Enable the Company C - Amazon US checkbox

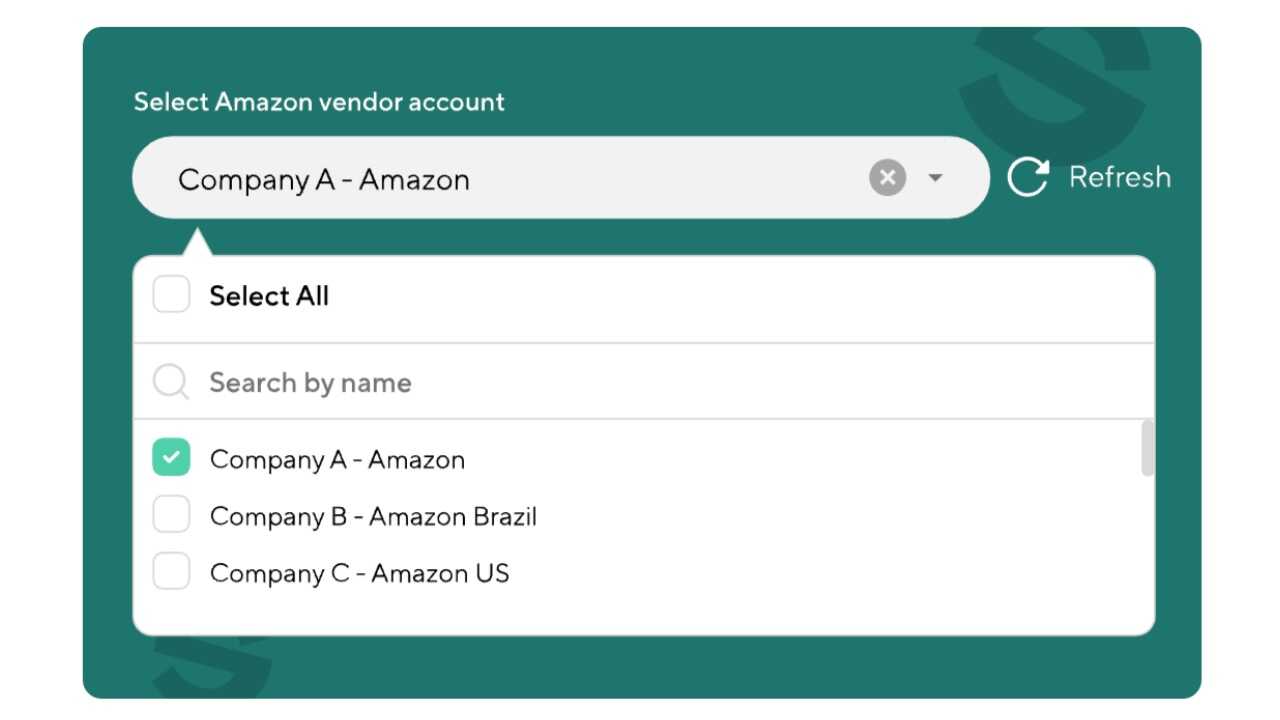(x=171, y=572)
